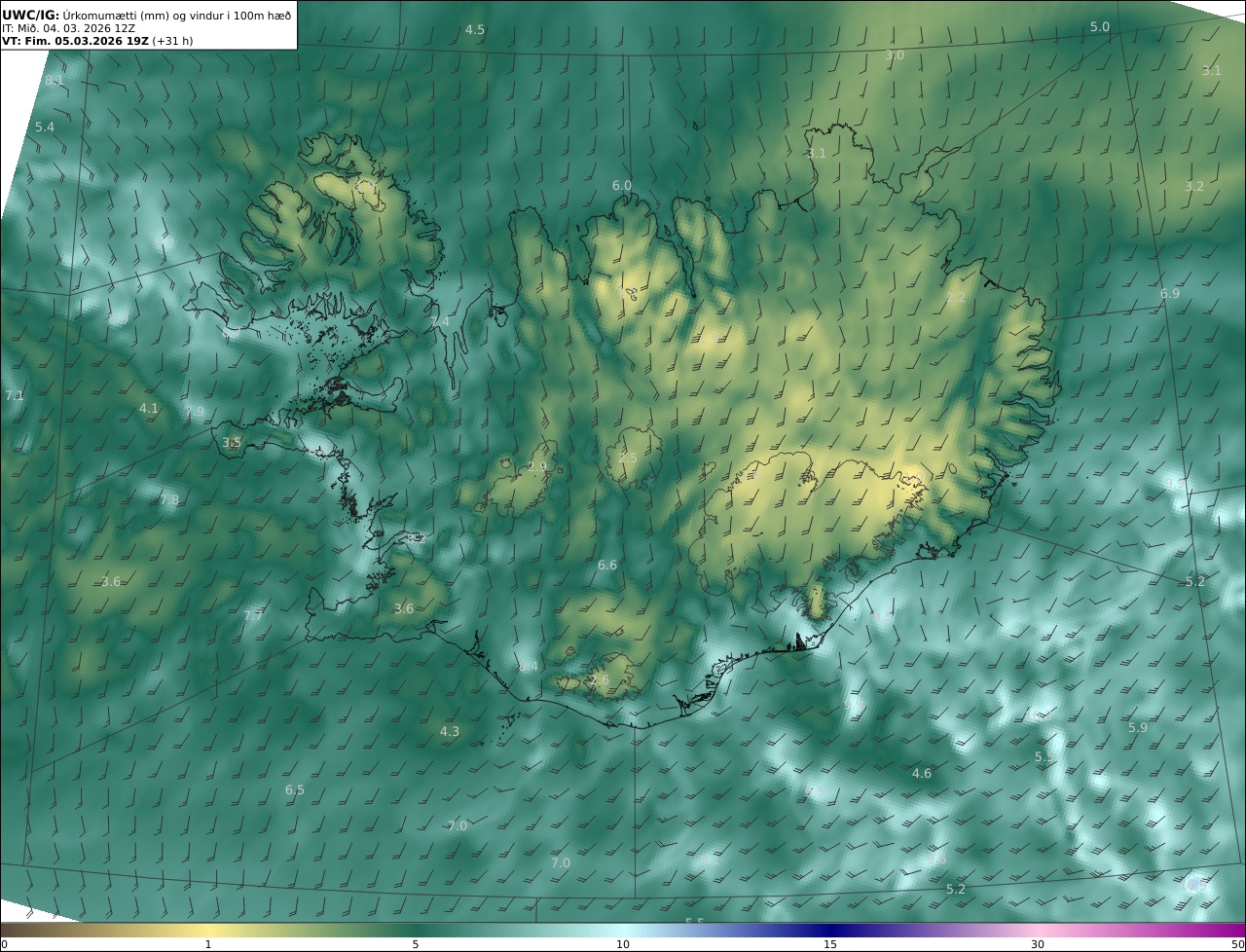Viewport: 1246px width, 952px height.
Task: Click the map value 2.6
Action: pos(600,680)
